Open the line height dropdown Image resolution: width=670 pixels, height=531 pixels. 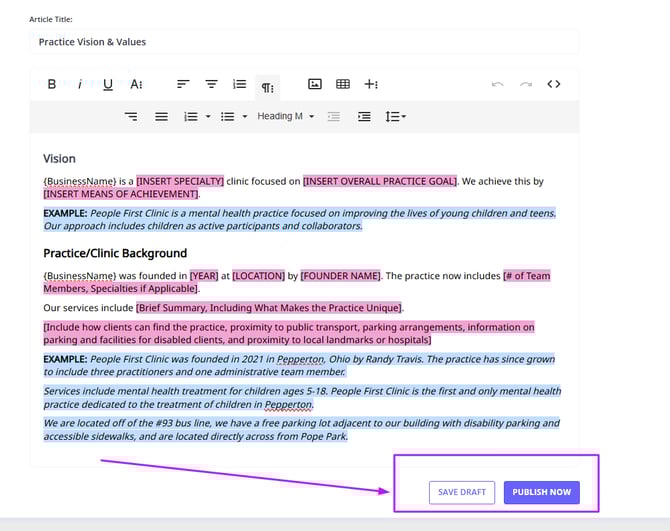(396, 117)
